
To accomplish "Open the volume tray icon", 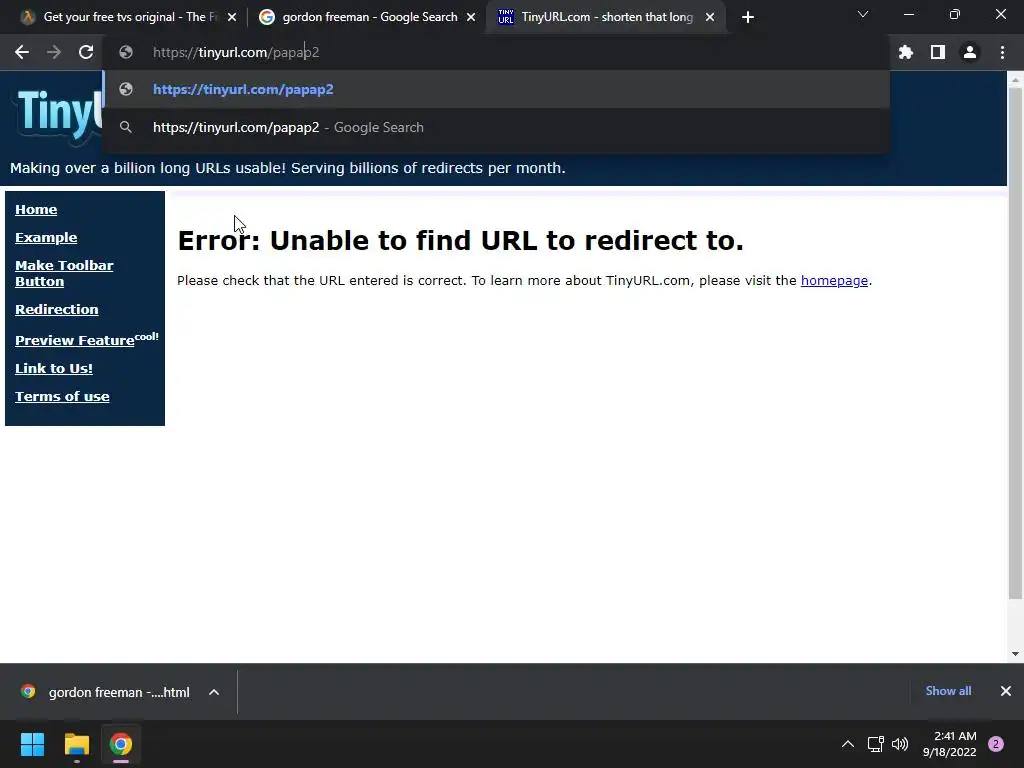I will (x=900, y=744).
